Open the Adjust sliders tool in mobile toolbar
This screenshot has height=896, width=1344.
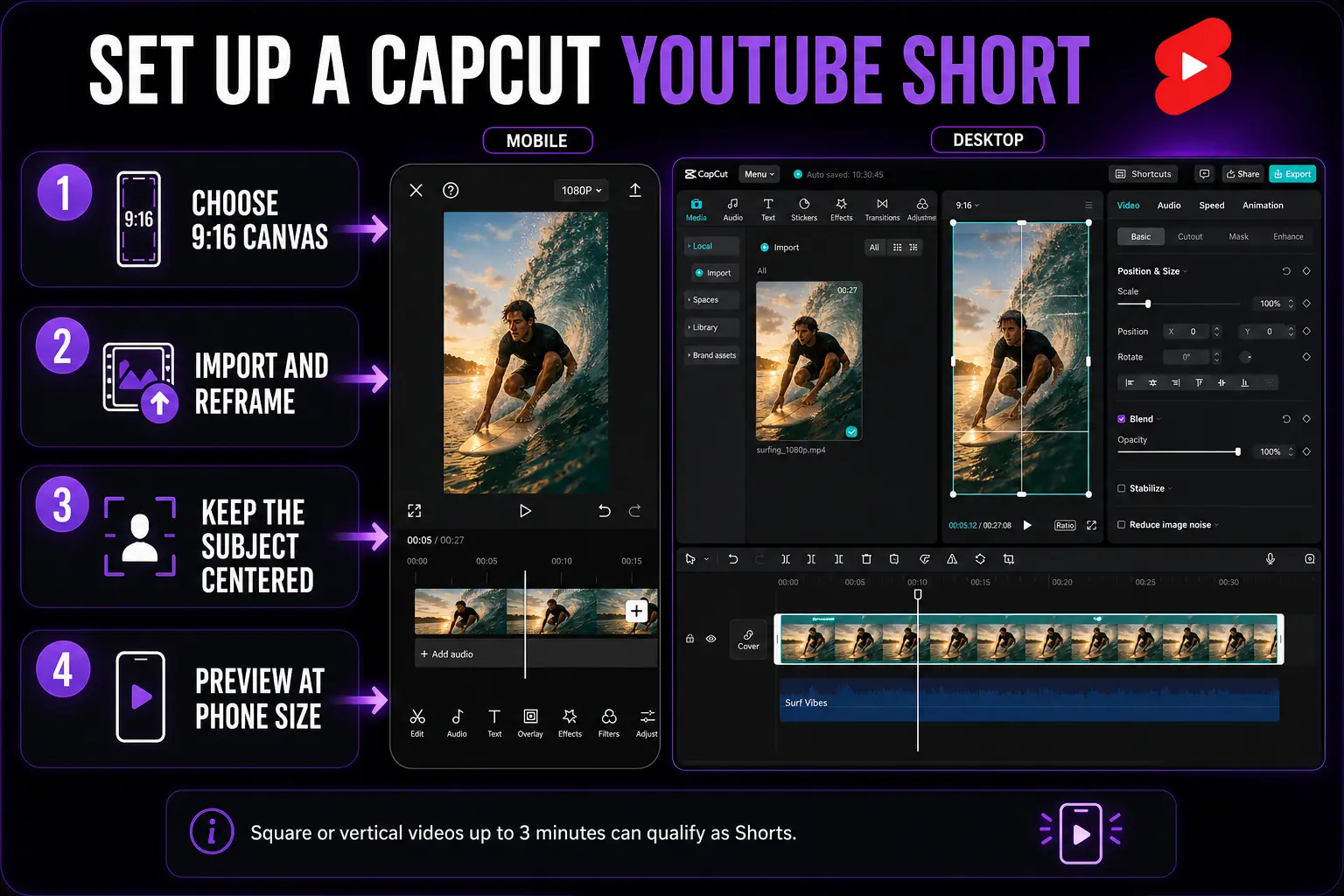coord(647,723)
